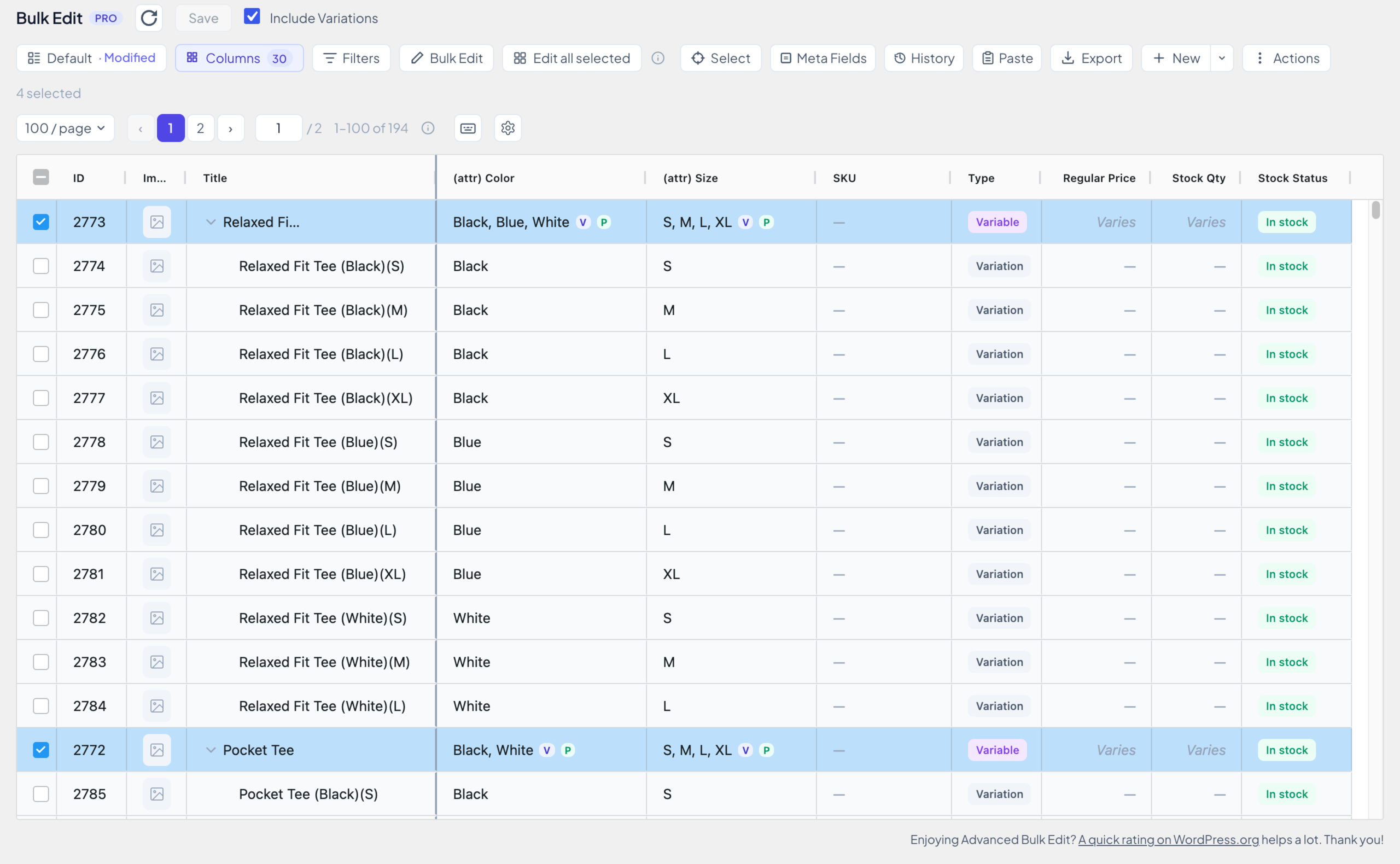Click the Export button

pos(1092,59)
